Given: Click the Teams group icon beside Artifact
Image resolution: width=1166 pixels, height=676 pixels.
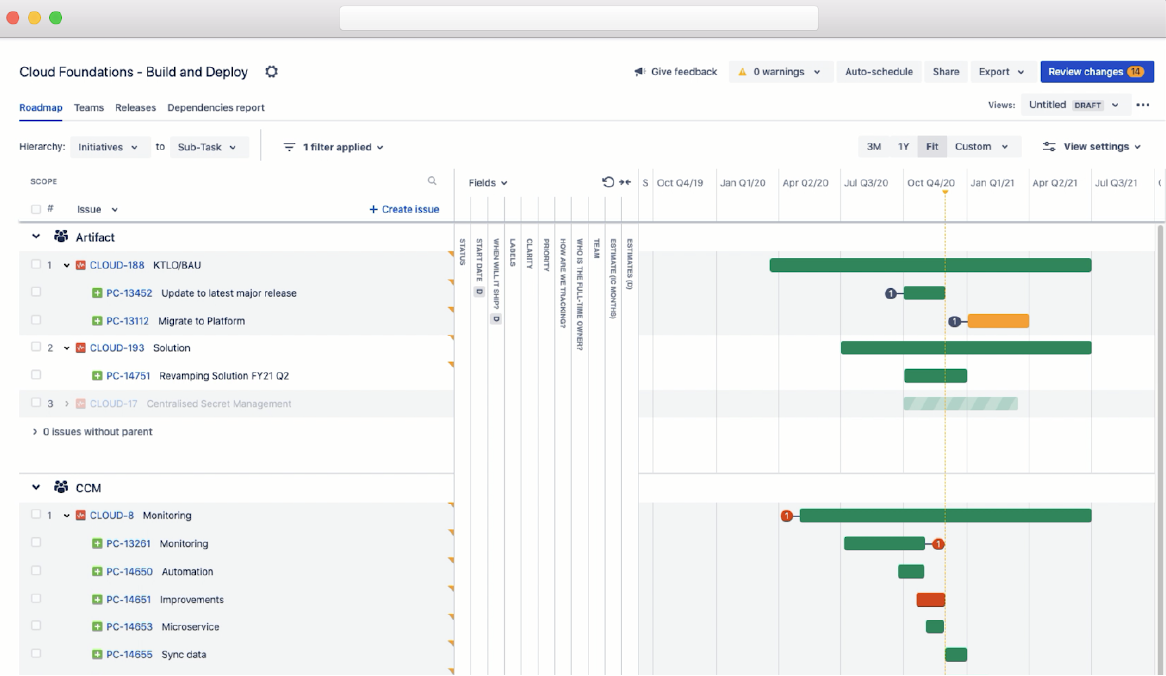Looking at the screenshot, I should 63,237.
